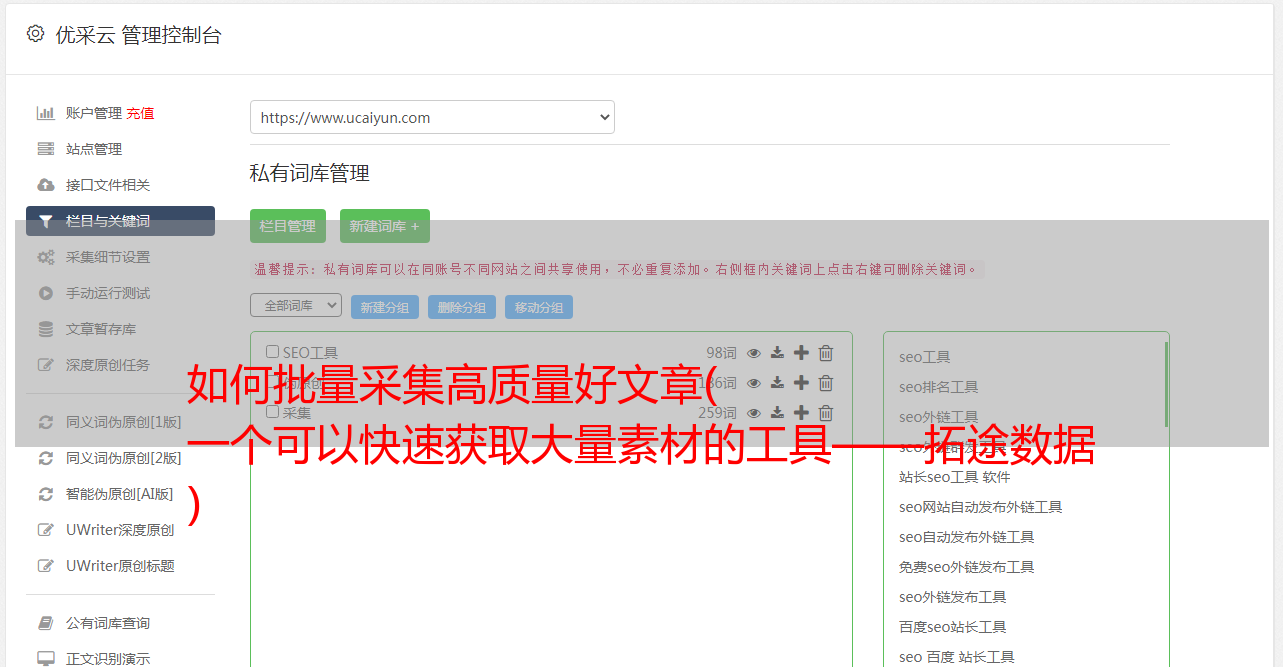This screenshot has width=1283, height=667.
Task: View the 136词 library with eye icon
Action: point(754,383)
